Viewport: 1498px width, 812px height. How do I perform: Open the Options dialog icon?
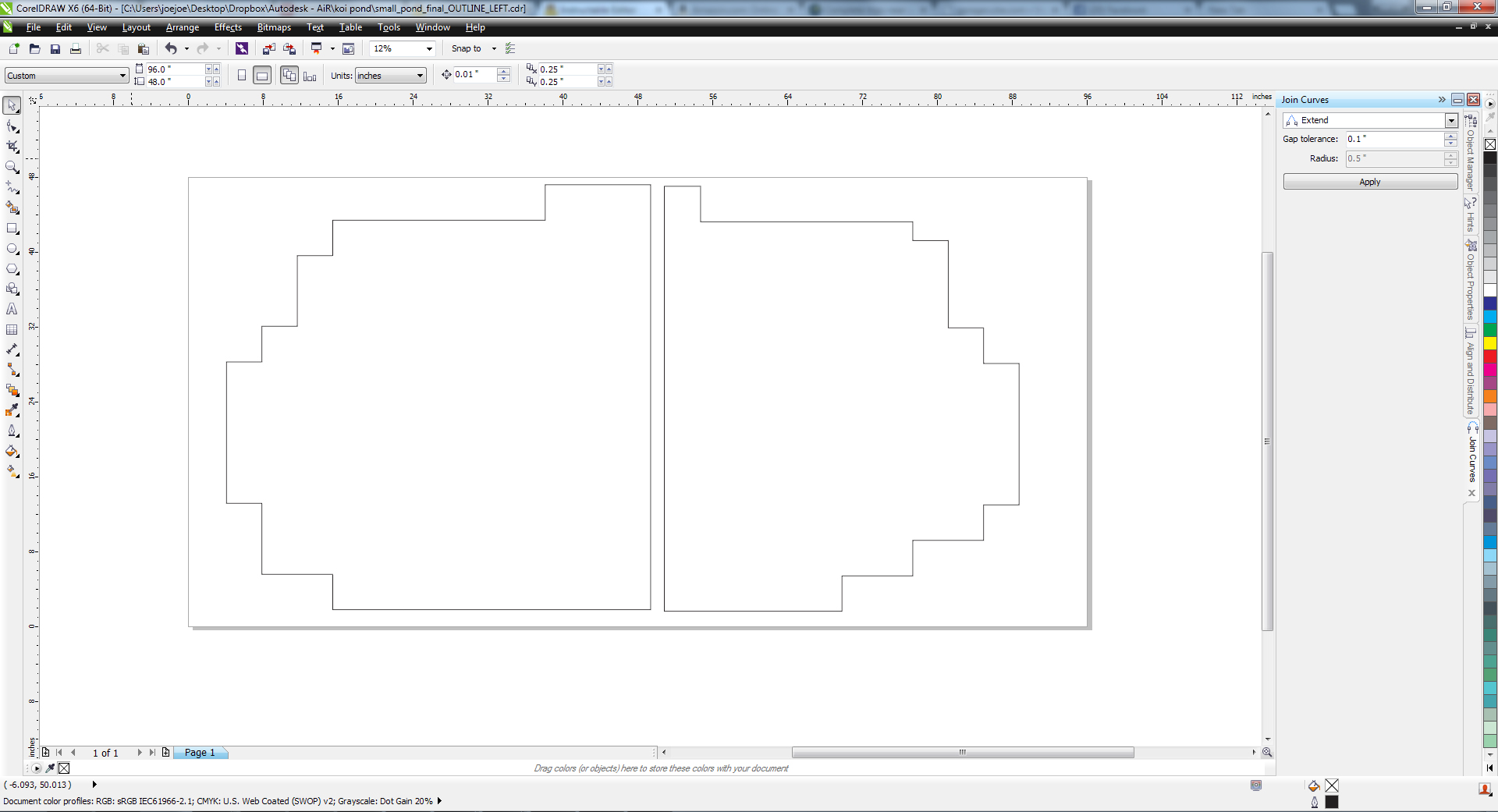tap(510, 48)
